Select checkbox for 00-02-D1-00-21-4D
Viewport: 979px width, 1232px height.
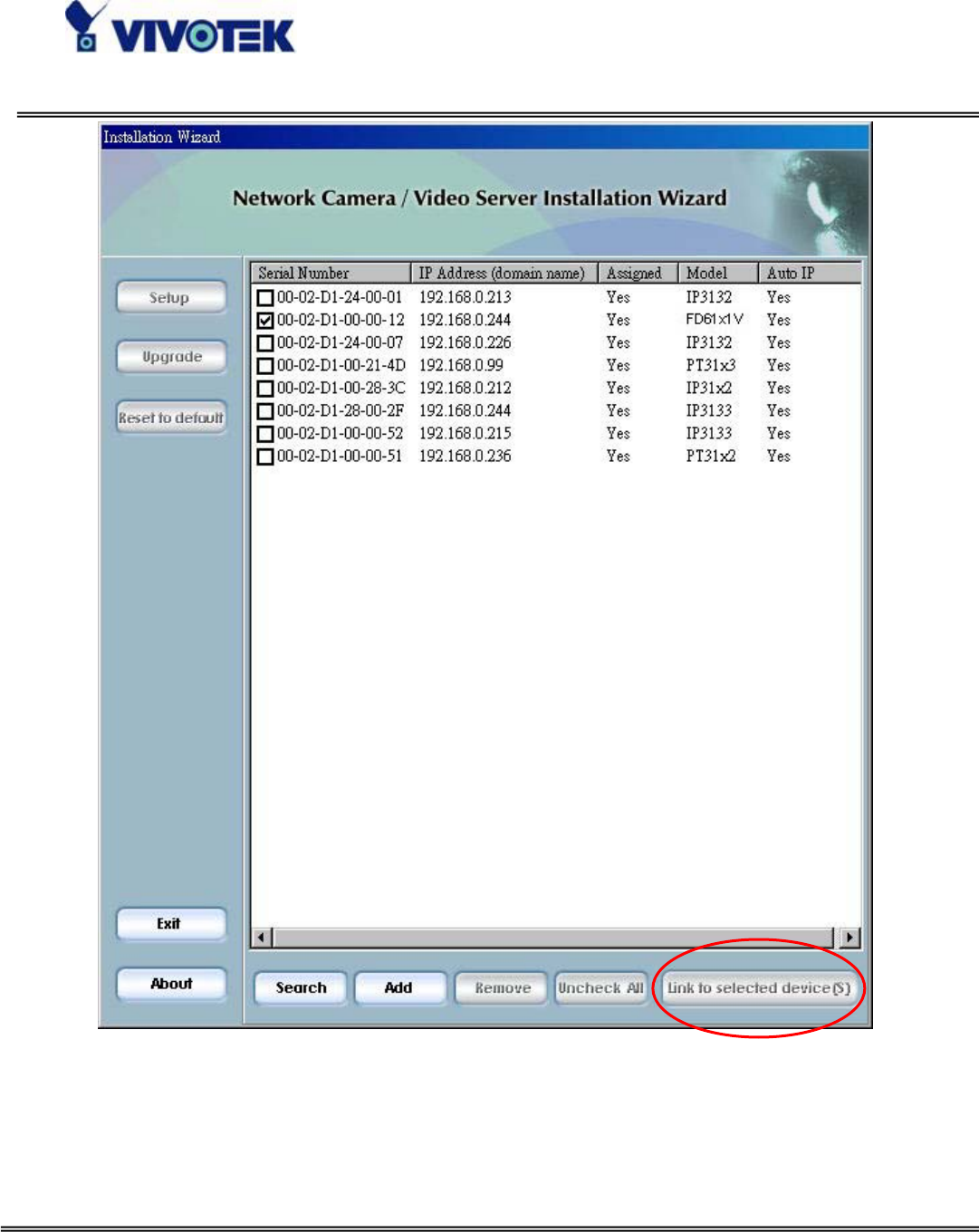[265, 366]
